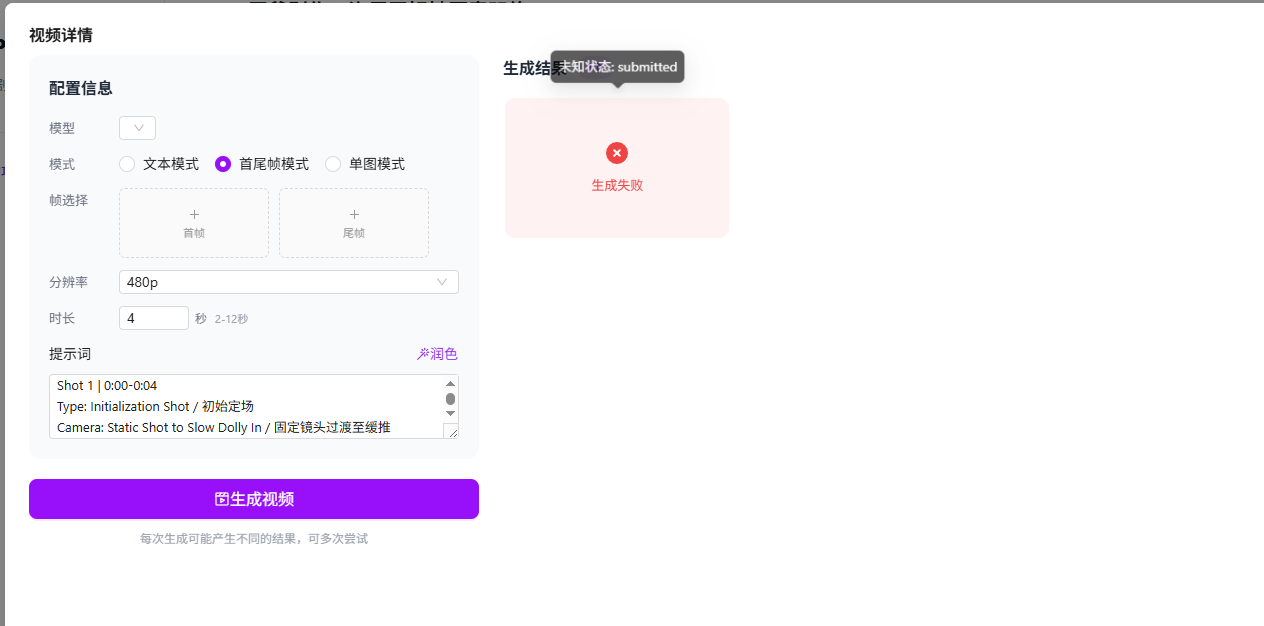Click the 帧选择 label
Screen dimensions: 1264x626
(x=69, y=200)
